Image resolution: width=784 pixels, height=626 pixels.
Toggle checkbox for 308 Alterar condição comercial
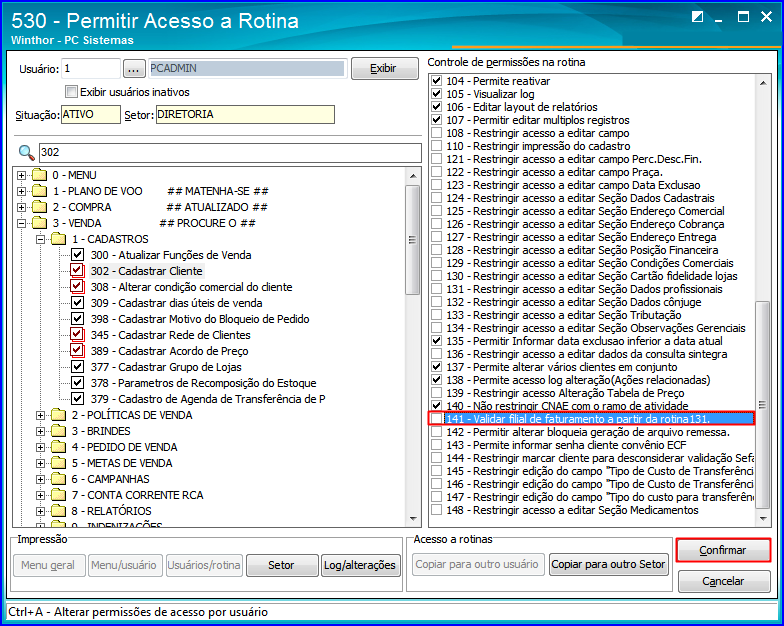point(77,287)
